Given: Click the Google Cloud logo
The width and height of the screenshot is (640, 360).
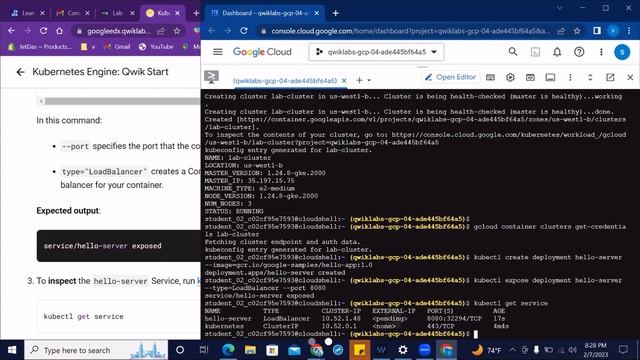Looking at the screenshot, I should click(262, 52).
